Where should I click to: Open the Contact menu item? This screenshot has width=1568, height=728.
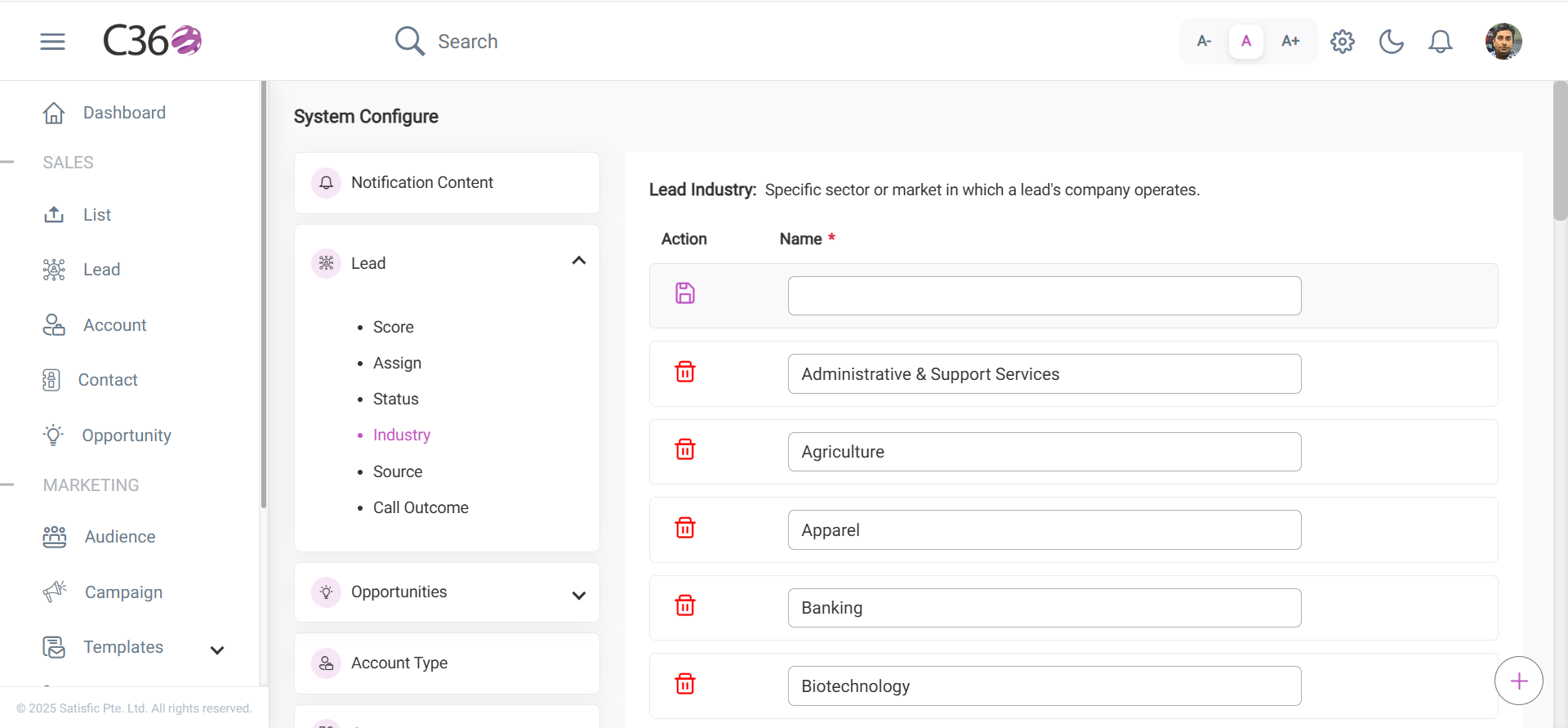click(108, 380)
